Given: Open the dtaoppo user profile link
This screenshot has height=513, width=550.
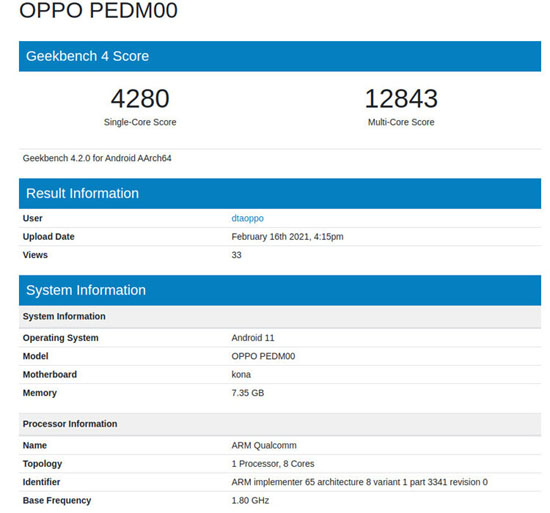Looking at the screenshot, I should (x=247, y=218).
